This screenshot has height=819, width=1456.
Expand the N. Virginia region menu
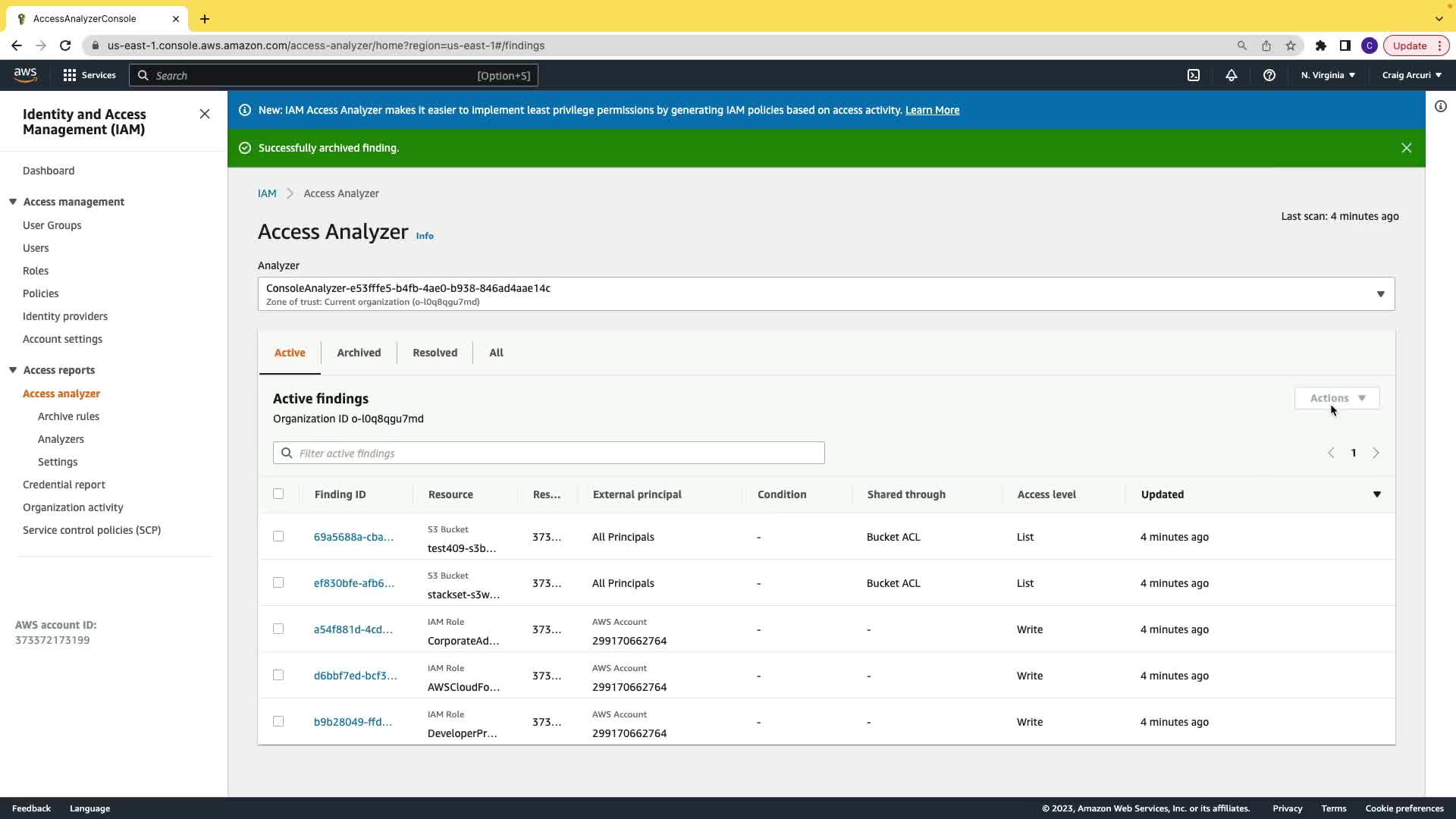click(1328, 75)
